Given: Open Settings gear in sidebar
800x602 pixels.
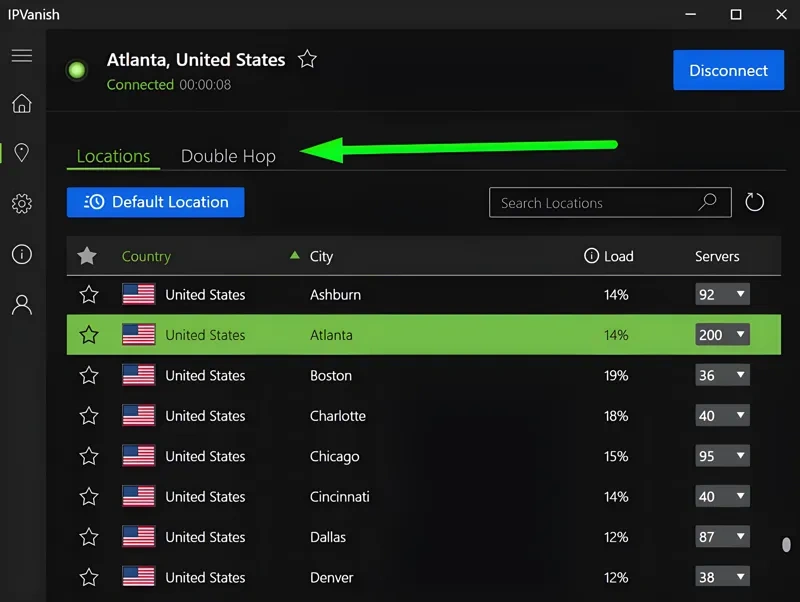Looking at the screenshot, I should tap(22, 204).
